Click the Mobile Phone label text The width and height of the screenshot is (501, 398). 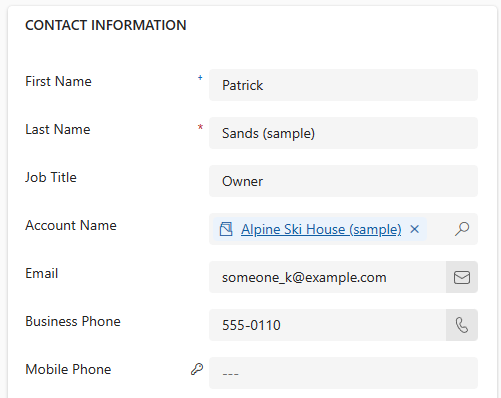pyautogui.click(x=68, y=369)
